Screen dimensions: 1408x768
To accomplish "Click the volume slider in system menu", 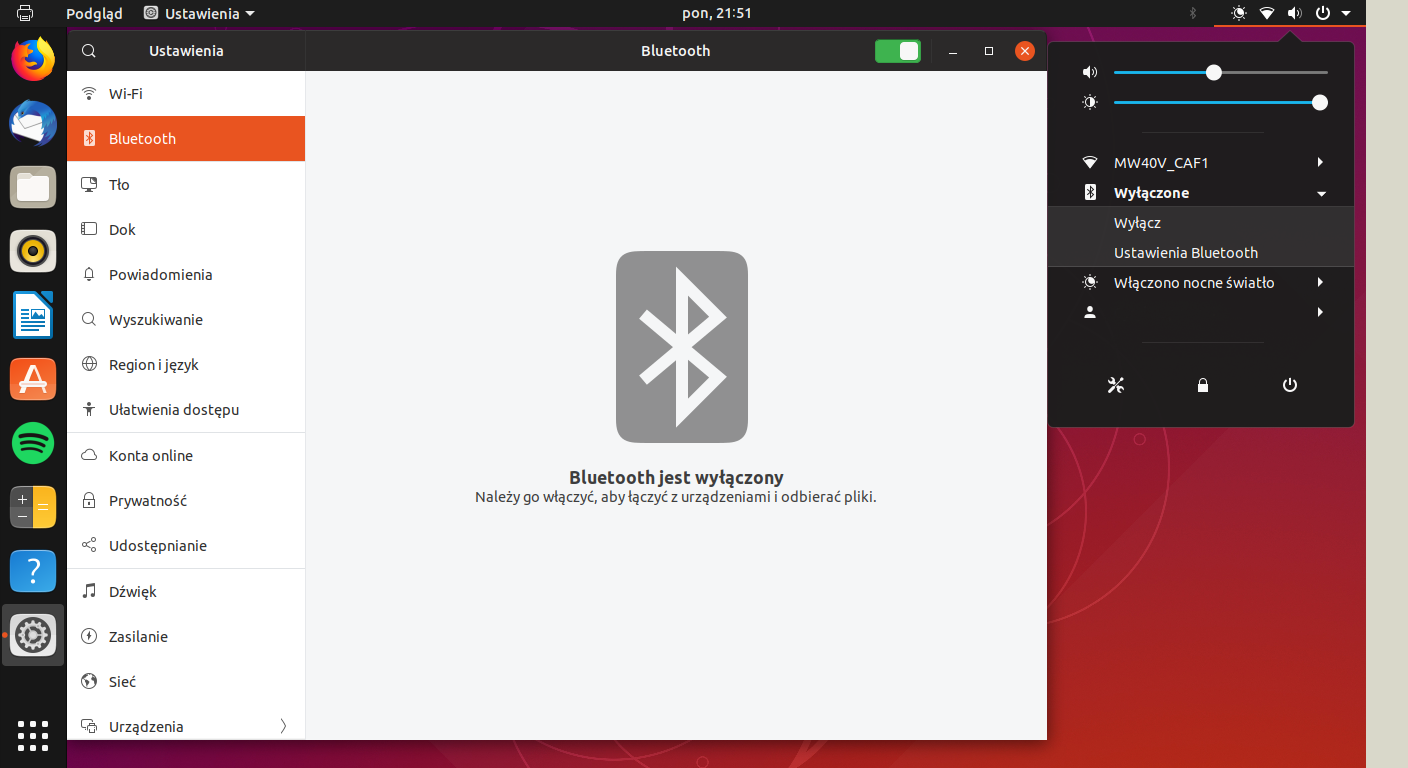I will (1221, 72).
